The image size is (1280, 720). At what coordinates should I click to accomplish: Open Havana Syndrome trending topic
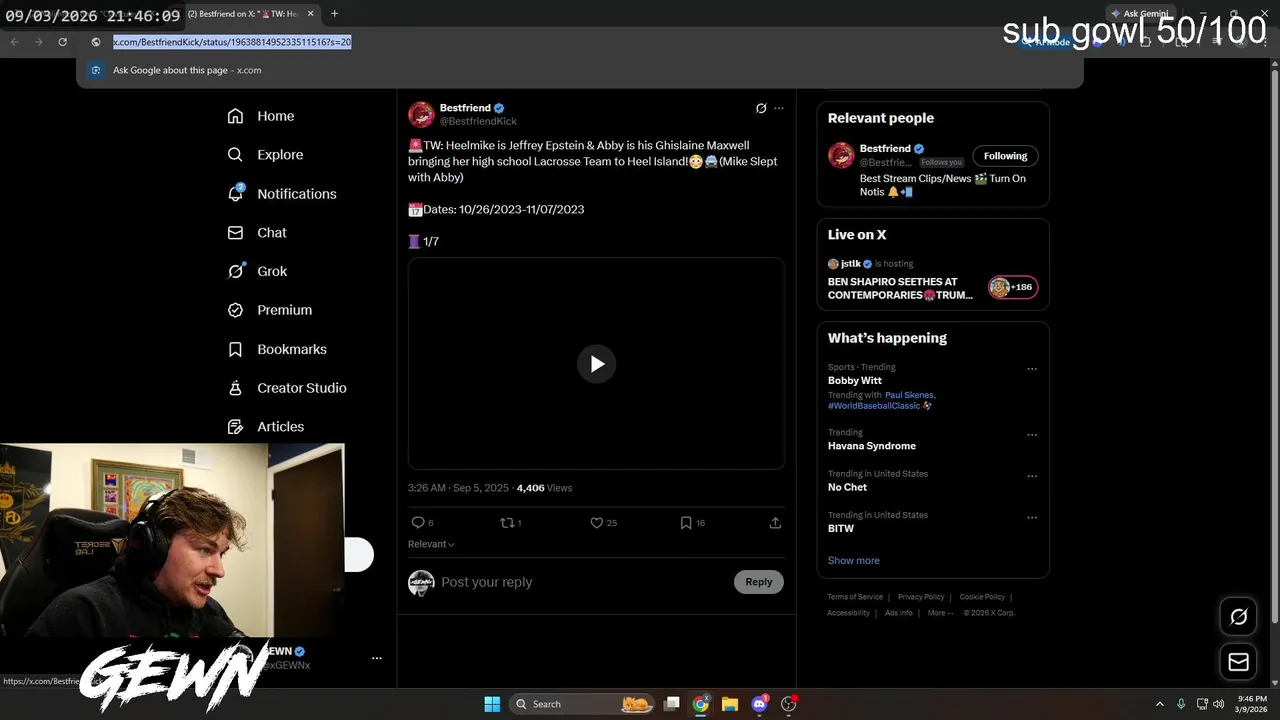pos(871,446)
